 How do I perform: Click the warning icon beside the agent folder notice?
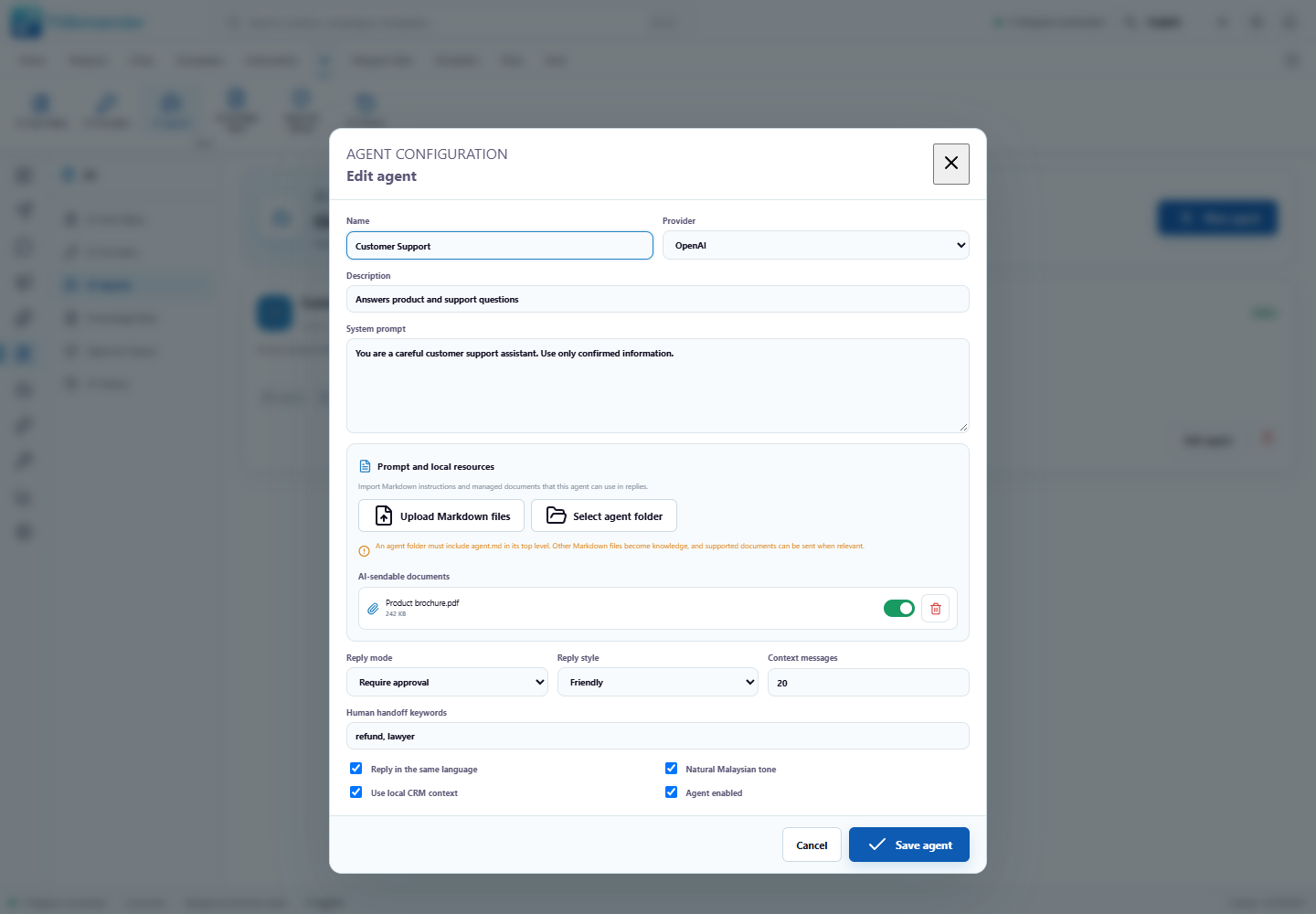coord(364,551)
